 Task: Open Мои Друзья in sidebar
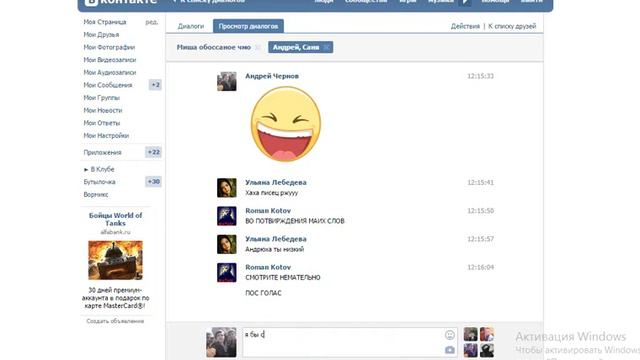tap(101, 35)
